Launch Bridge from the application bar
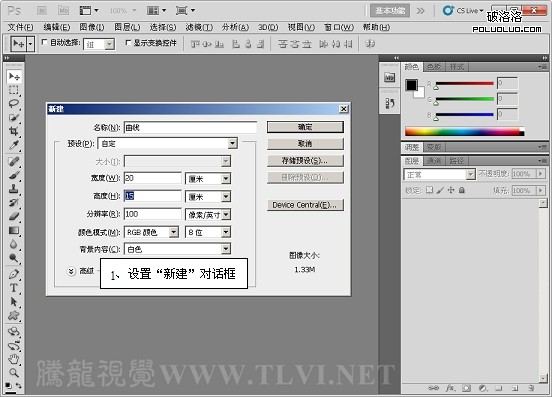This screenshot has height=397, width=552. point(42,11)
